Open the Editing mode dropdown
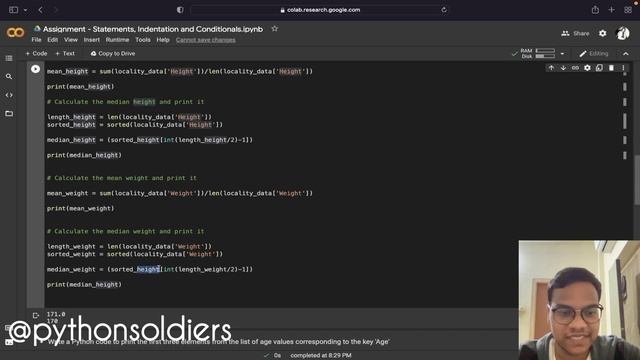This screenshot has height=360, width=640. click(x=594, y=53)
